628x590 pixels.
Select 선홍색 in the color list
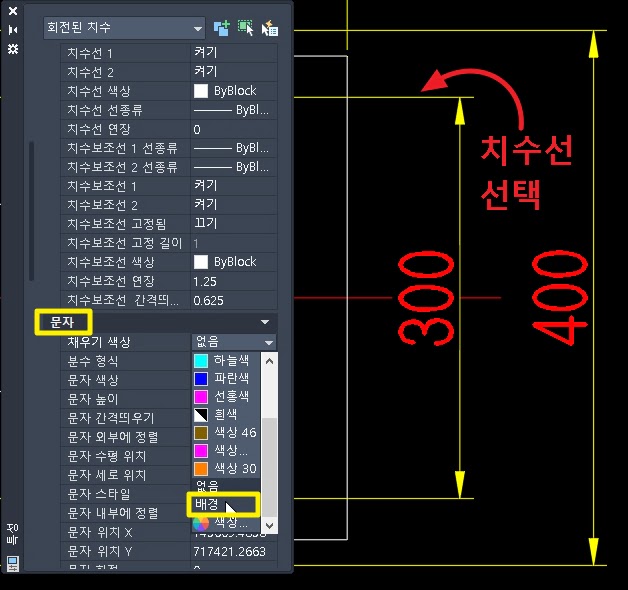pyautogui.click(x=226, y=397)
